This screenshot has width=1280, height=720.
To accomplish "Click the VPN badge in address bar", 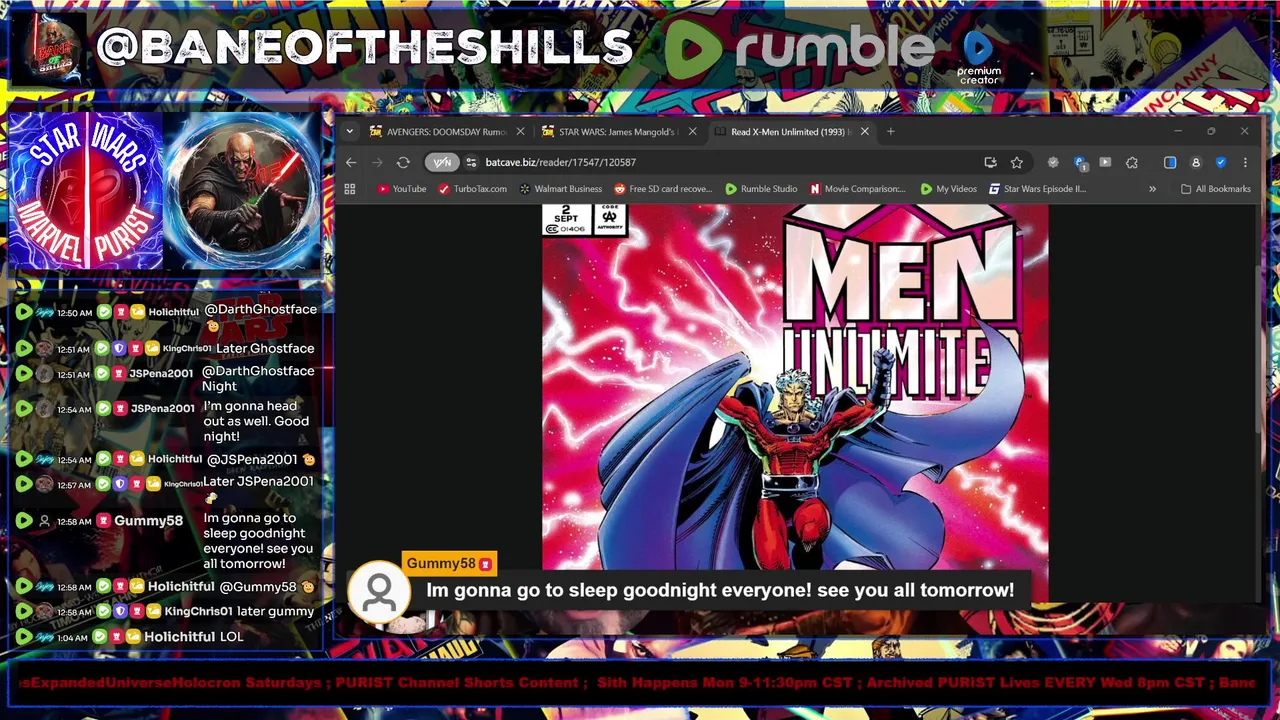I will coord(442,162).
